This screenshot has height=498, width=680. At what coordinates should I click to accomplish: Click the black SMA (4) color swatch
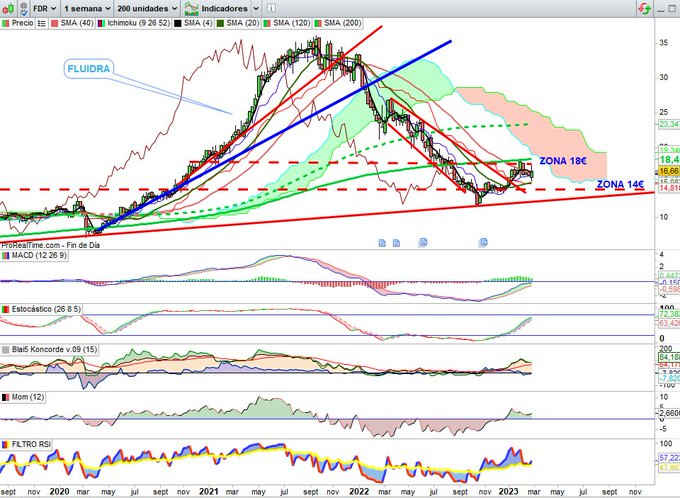tap(178, 23)
